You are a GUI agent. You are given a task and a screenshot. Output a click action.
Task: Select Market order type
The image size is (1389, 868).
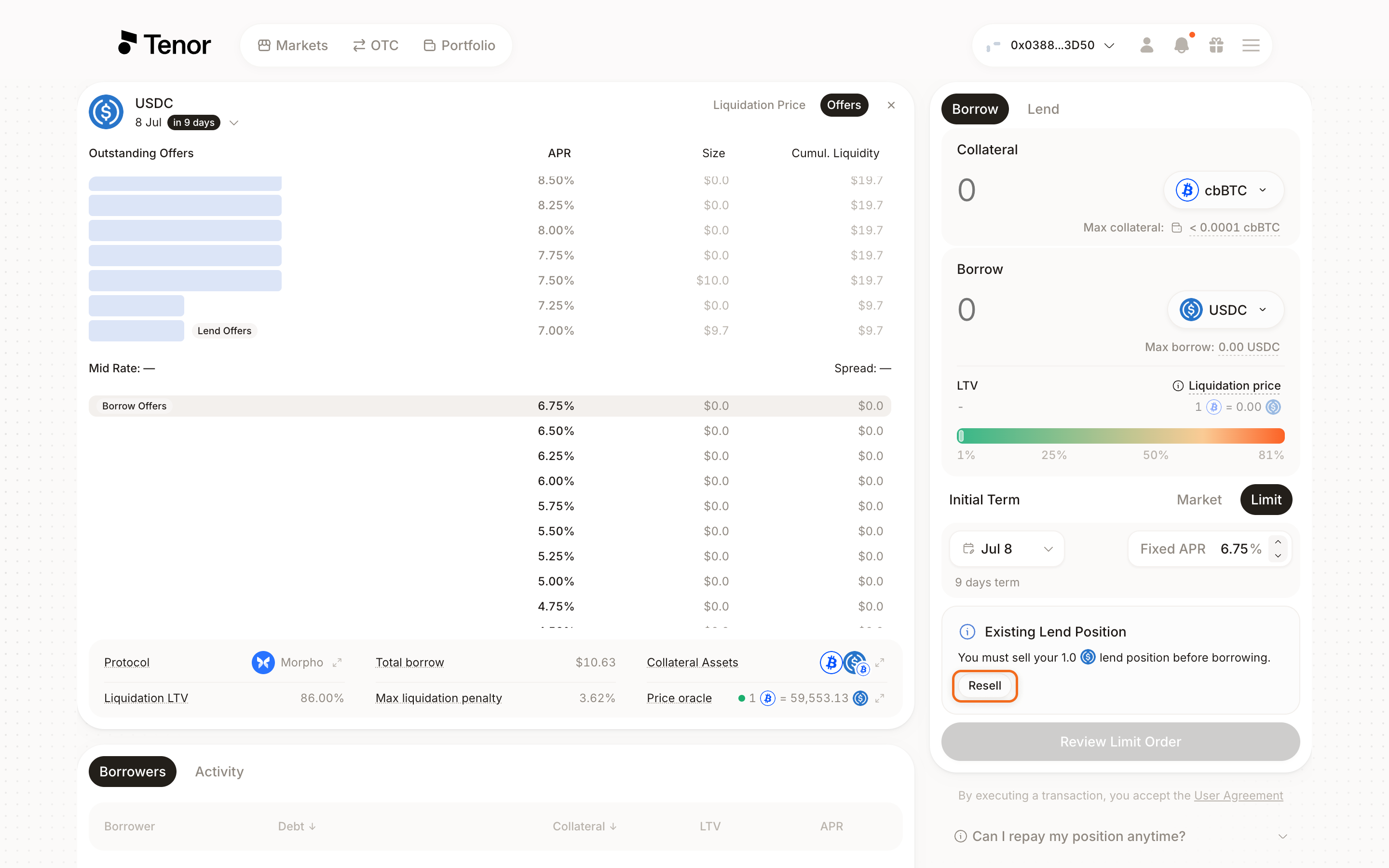(1199, 500)
